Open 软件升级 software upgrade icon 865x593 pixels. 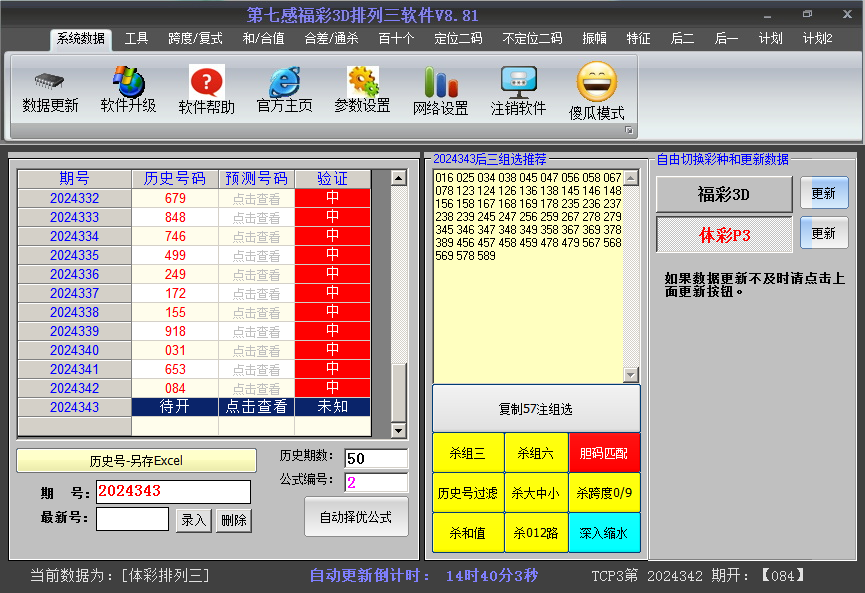point(128,81)
